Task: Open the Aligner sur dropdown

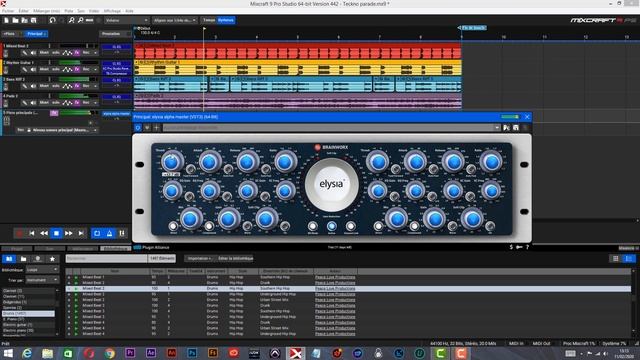Action: coord(175,20)
